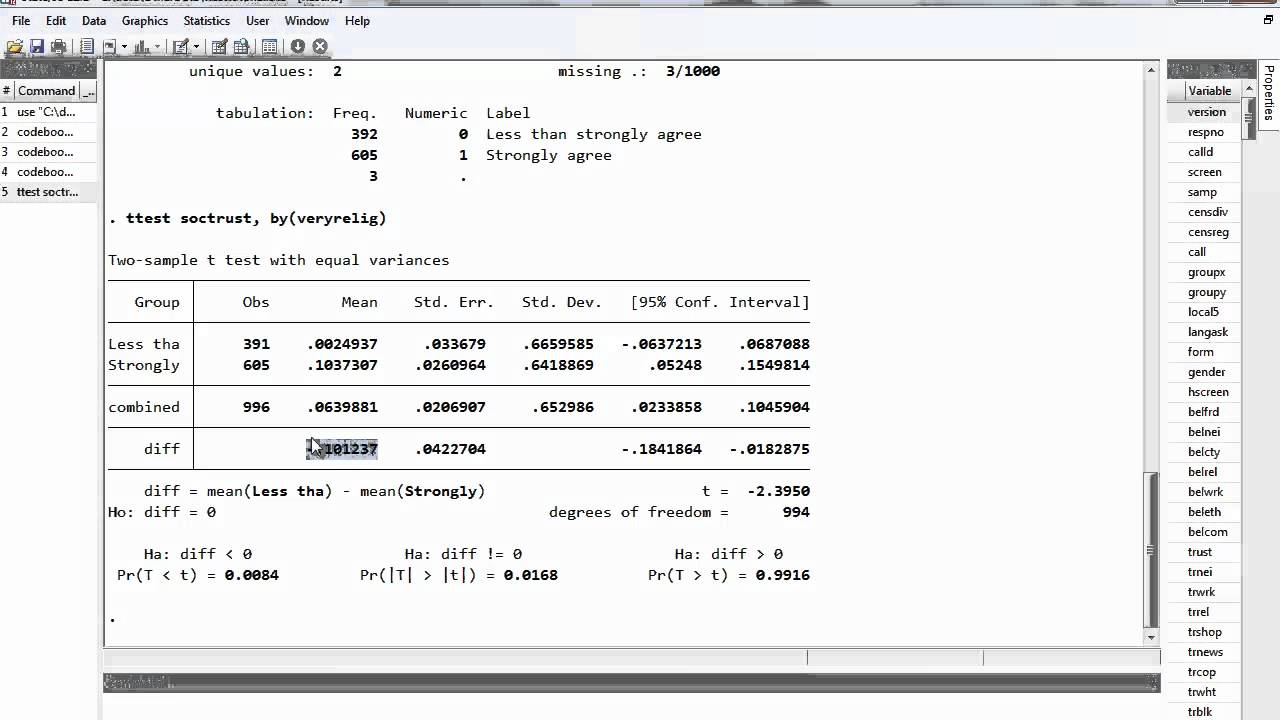Click the two-sided p-value 0.0168
The width and height of the screenshot is (1280, 720).
tap(530, 575)
